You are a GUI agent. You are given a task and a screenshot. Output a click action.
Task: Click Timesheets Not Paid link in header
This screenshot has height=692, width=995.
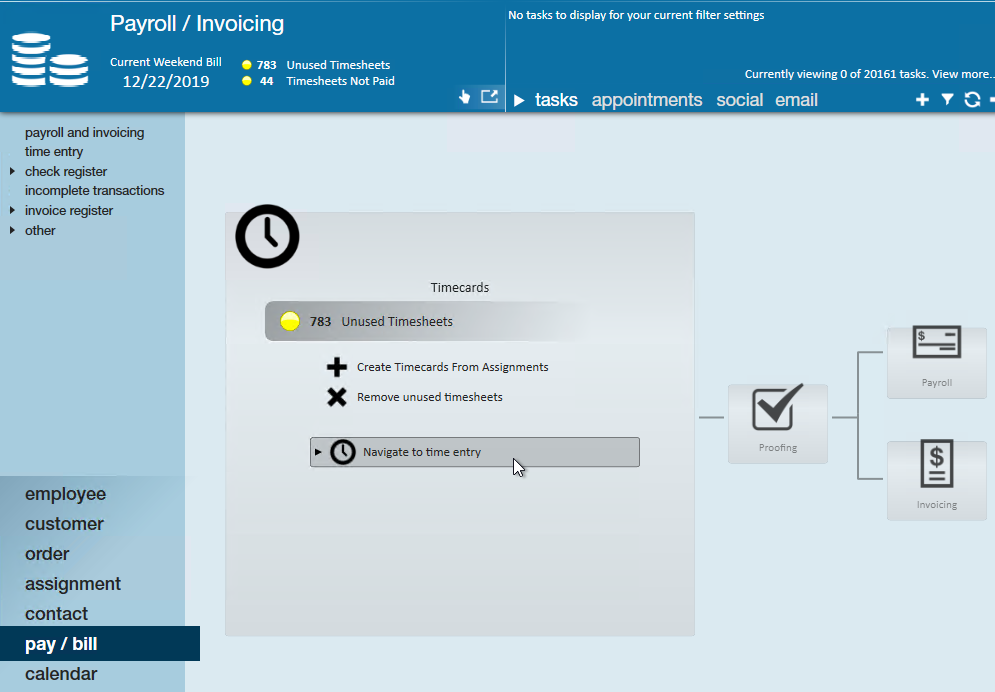(x=340, y=81)
